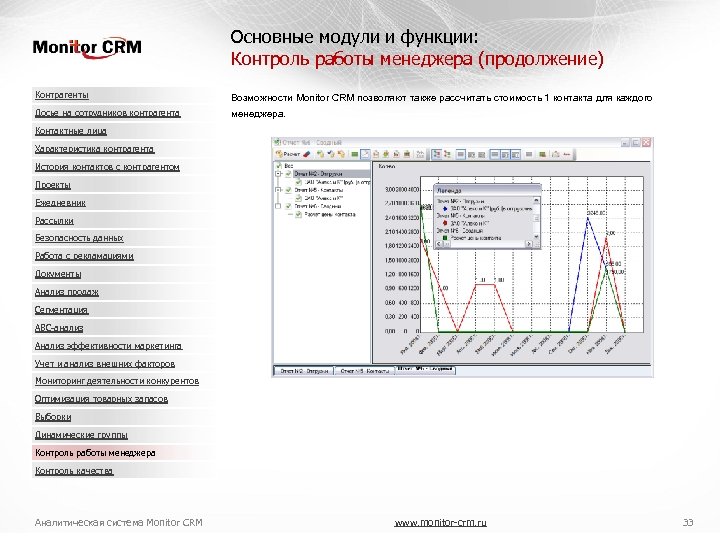Click the legend scroll-down arrow
The image size is (720, 540).
[x=536, y=236]
